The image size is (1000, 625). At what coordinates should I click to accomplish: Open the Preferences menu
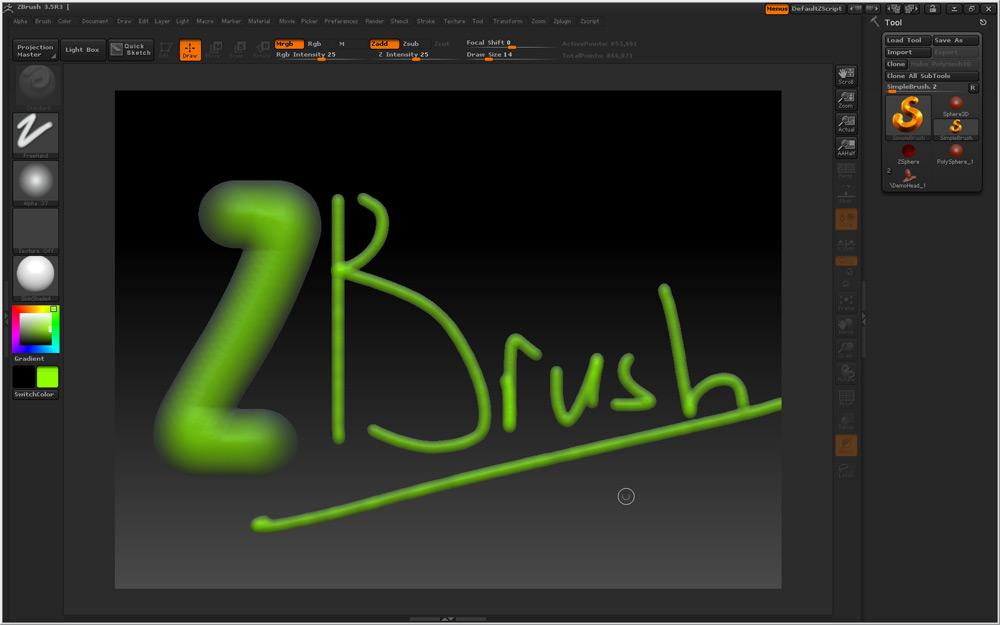(341, 21)
